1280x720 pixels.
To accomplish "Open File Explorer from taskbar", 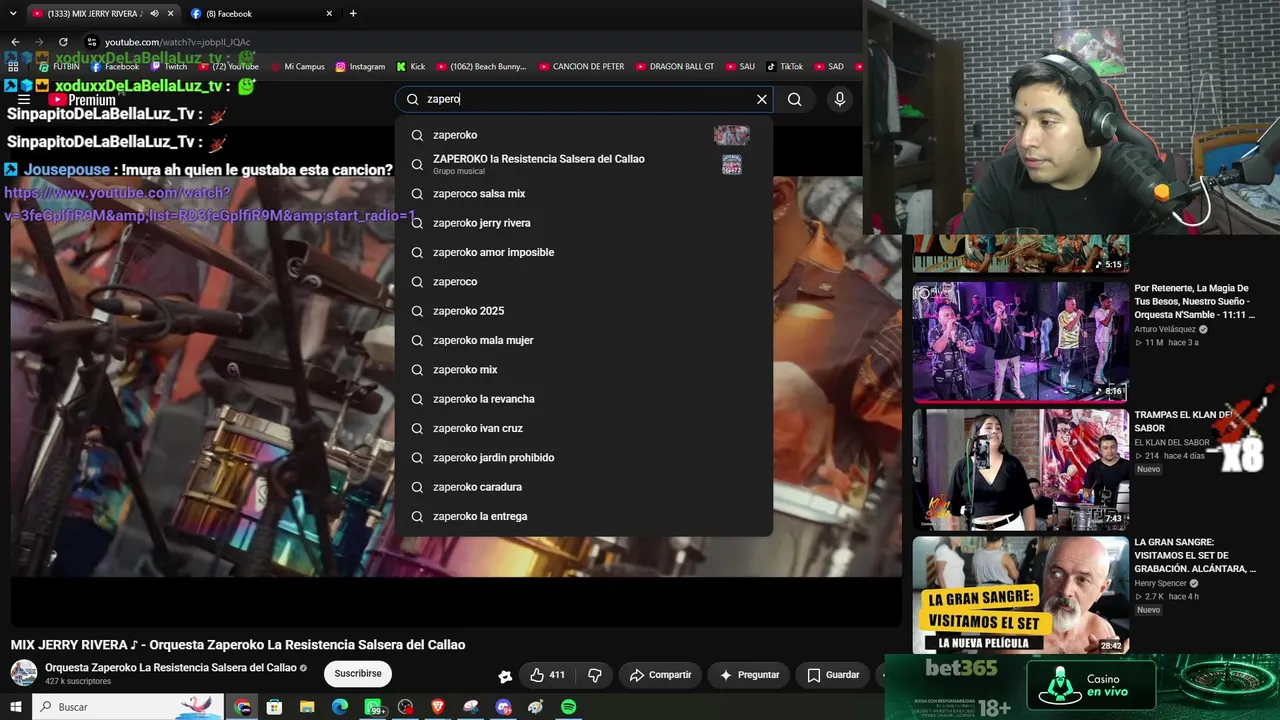I will pos(307,707).
